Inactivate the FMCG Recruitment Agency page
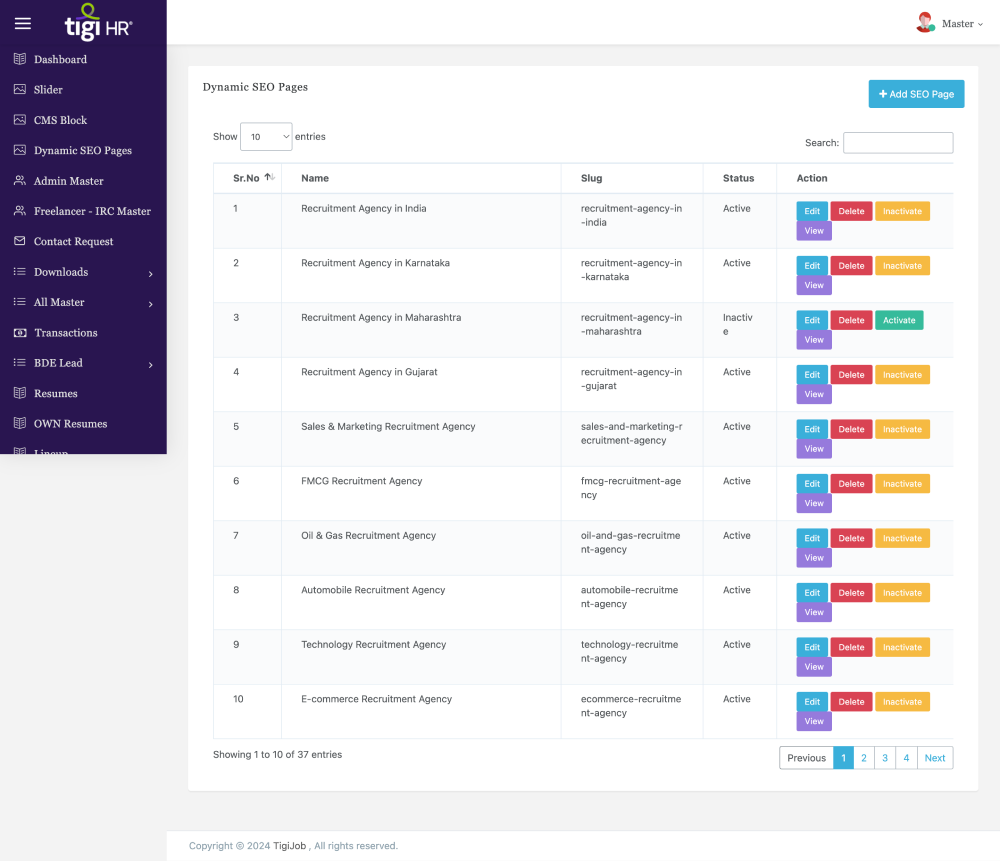This screenshot has width=1000, height=861. pyautogui.click(x=902, y=484)
